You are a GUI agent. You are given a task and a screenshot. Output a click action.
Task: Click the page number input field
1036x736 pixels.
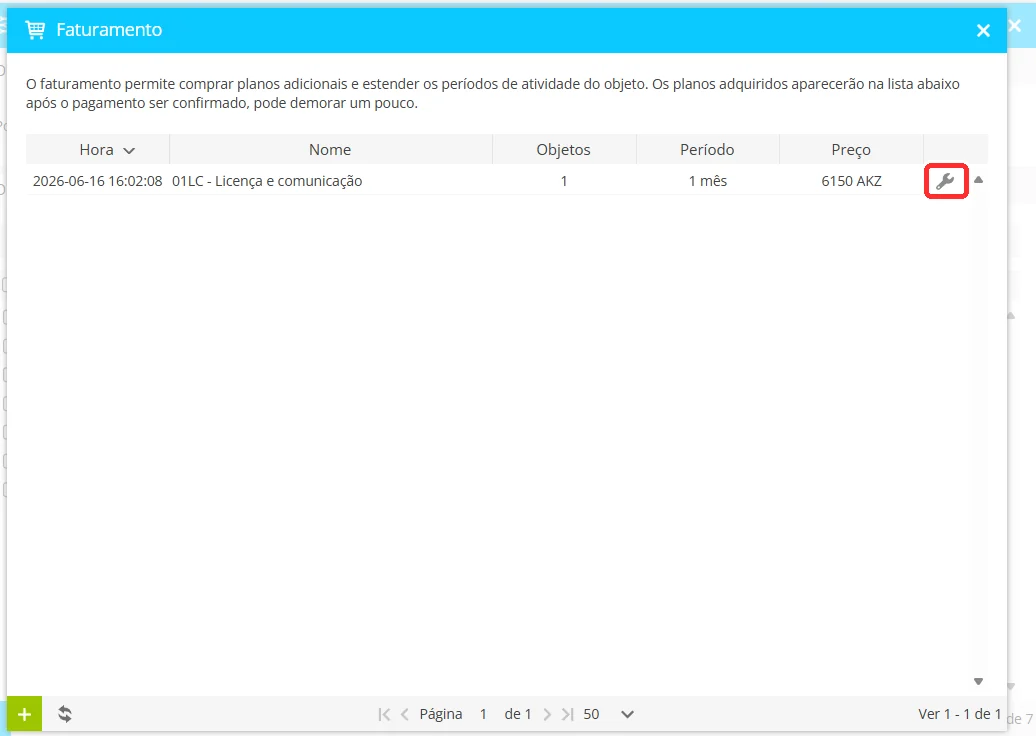(x=484, y=714)
